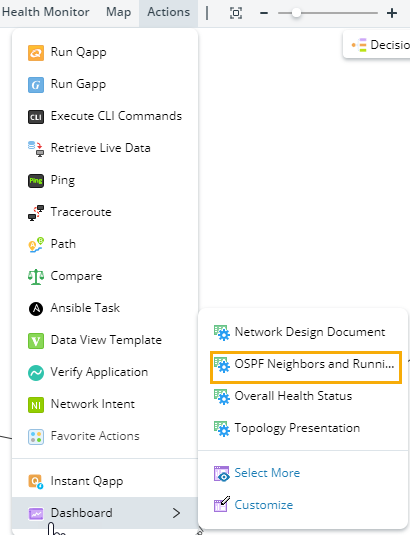This screenshot has height=535, width=410.
Task: Click the Run Gapp blue G icon
Action: [x=36, y=85]
